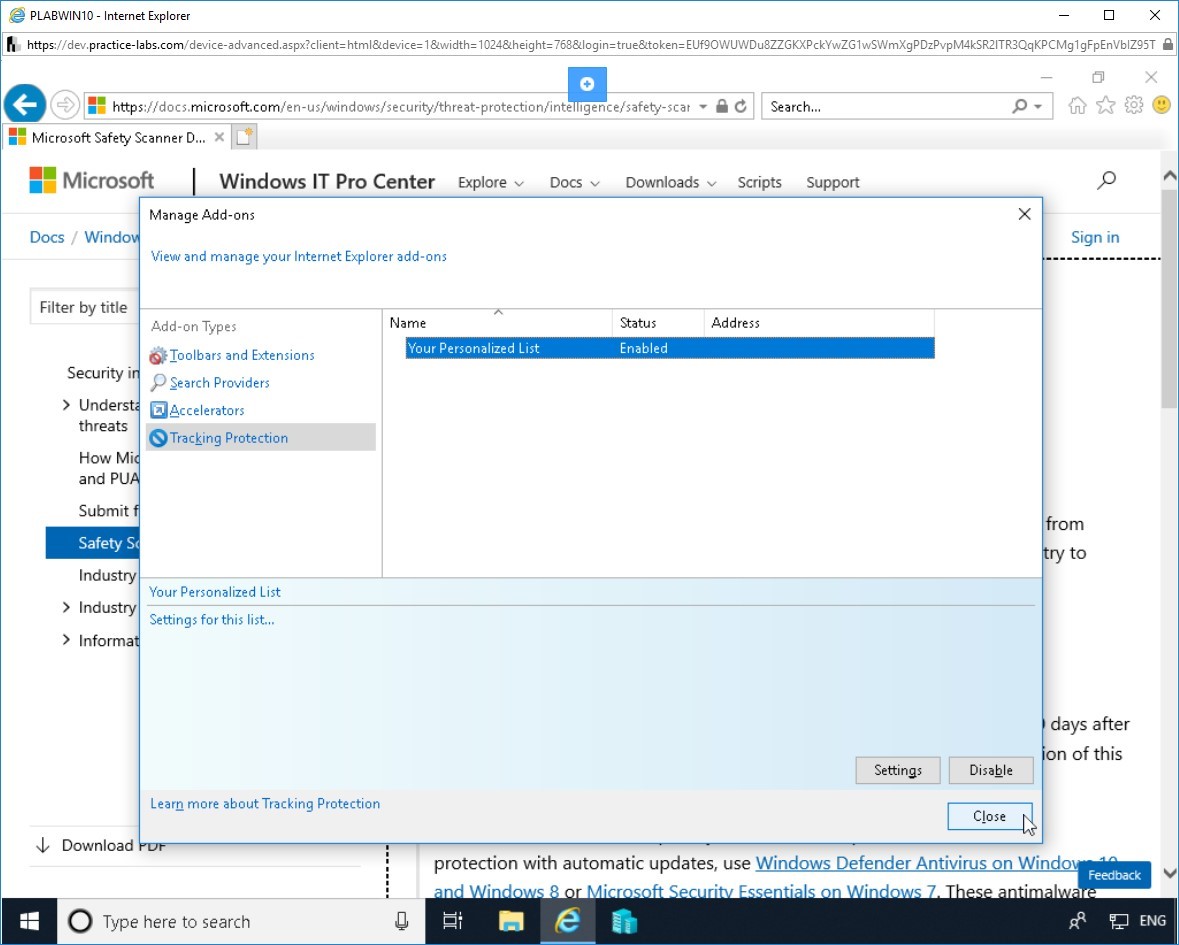This screenshot has width=1179, height=945.
Task: Click the inner IE Forward arrow button
Action: [65, 105]
